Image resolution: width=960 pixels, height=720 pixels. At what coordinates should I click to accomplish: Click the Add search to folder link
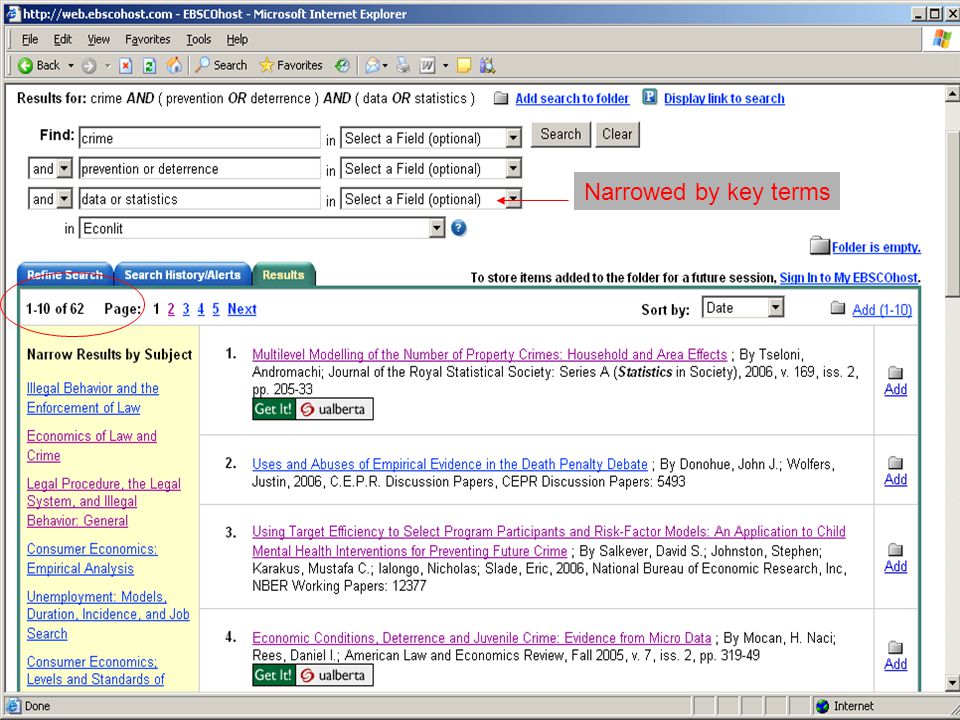572,99
